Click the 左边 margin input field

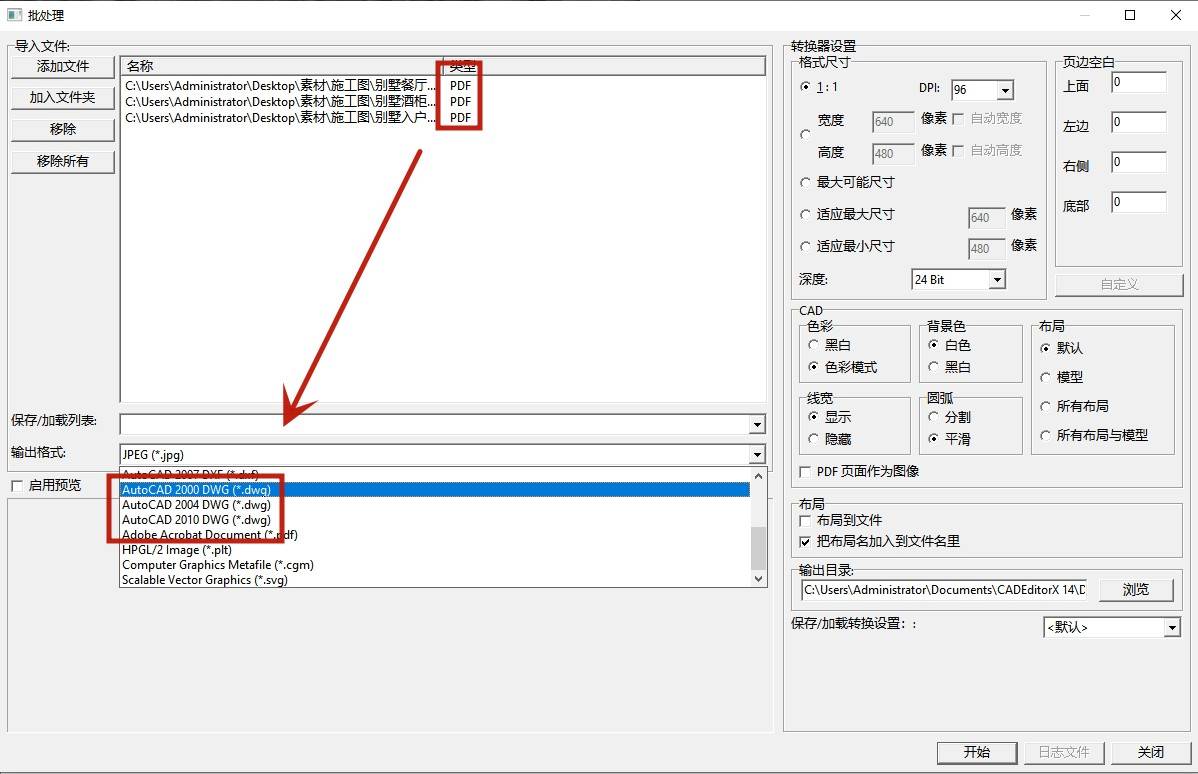[x=1138, y=122]
